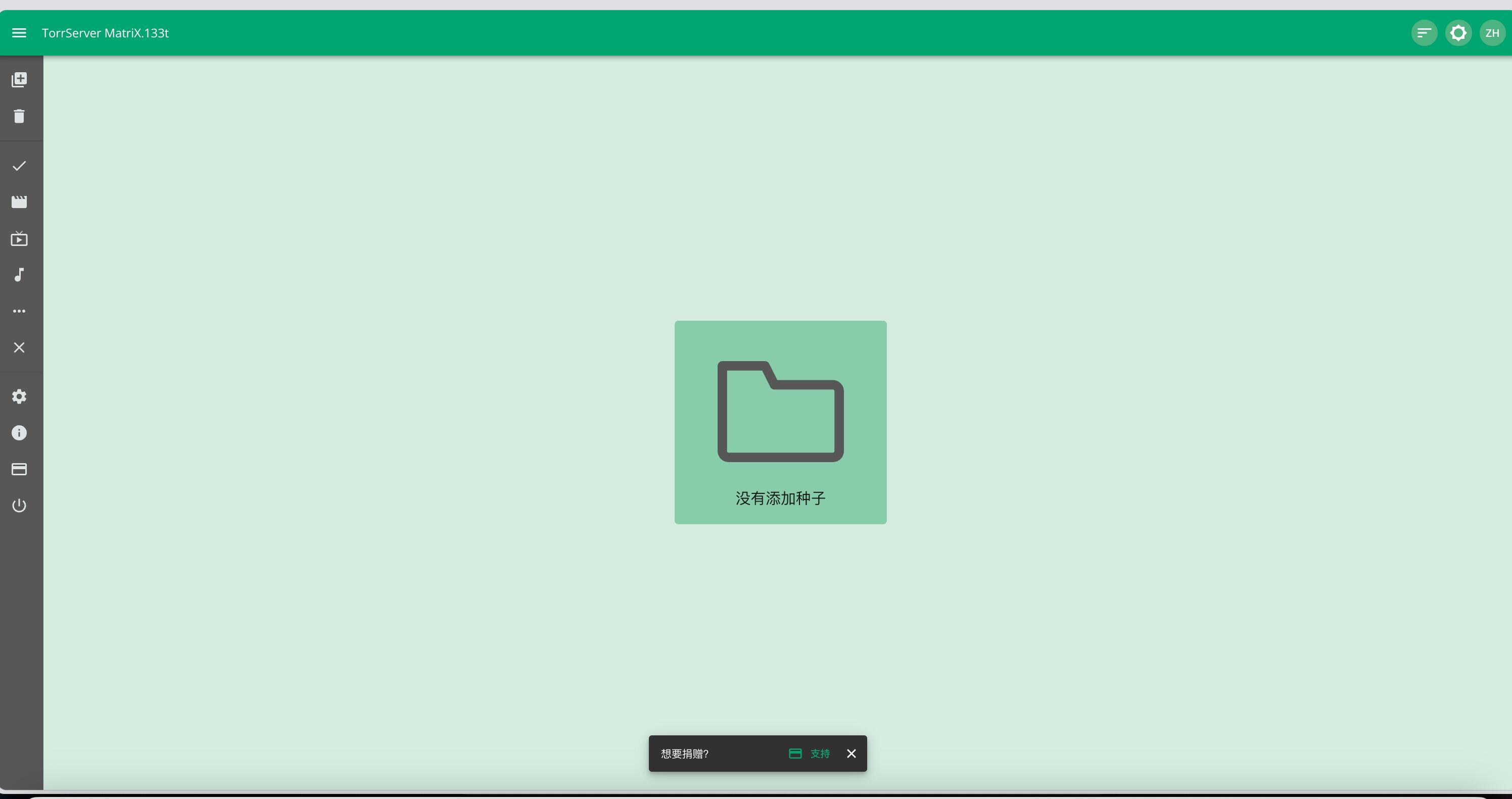Screen dimensions: 1512x799
Task: Filter by music note category
Action: tap(19, 275)
